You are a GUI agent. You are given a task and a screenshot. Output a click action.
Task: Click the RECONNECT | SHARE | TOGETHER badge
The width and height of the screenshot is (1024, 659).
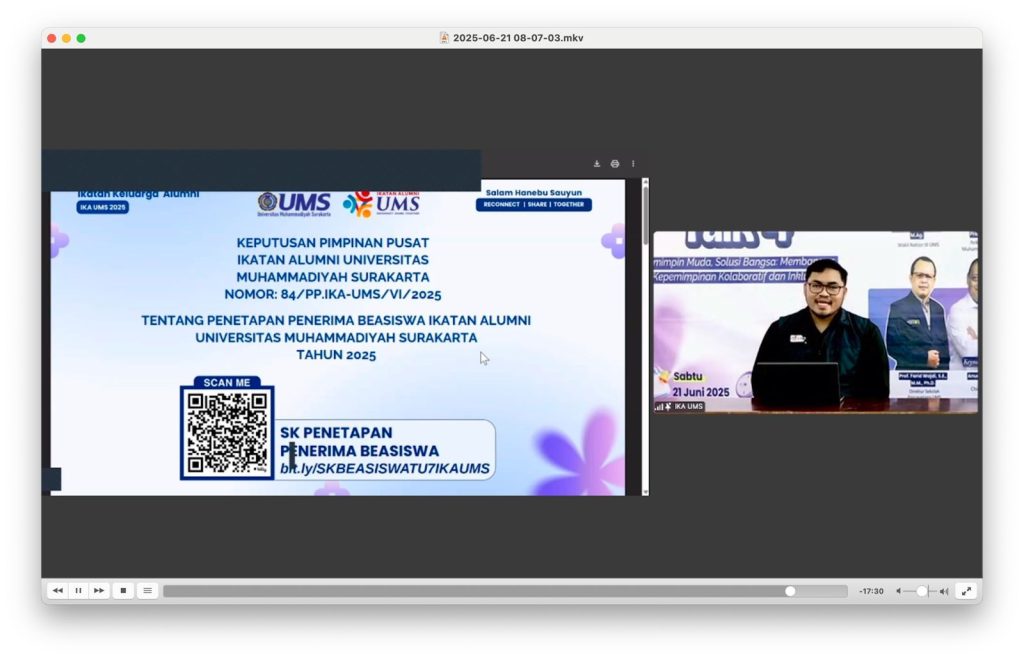534,204
